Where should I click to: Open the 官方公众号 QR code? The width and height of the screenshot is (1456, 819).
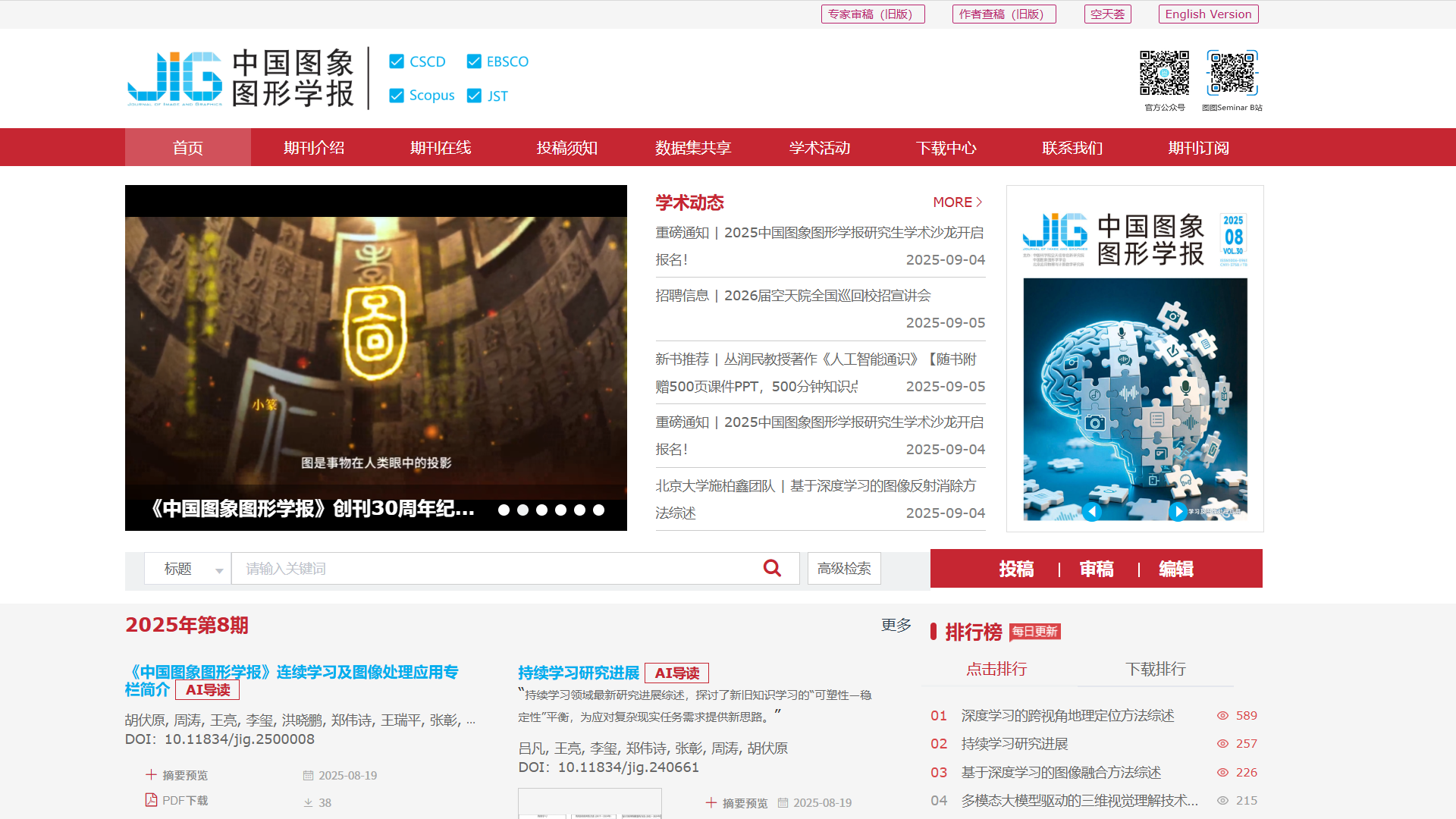tap(1164, 73)
